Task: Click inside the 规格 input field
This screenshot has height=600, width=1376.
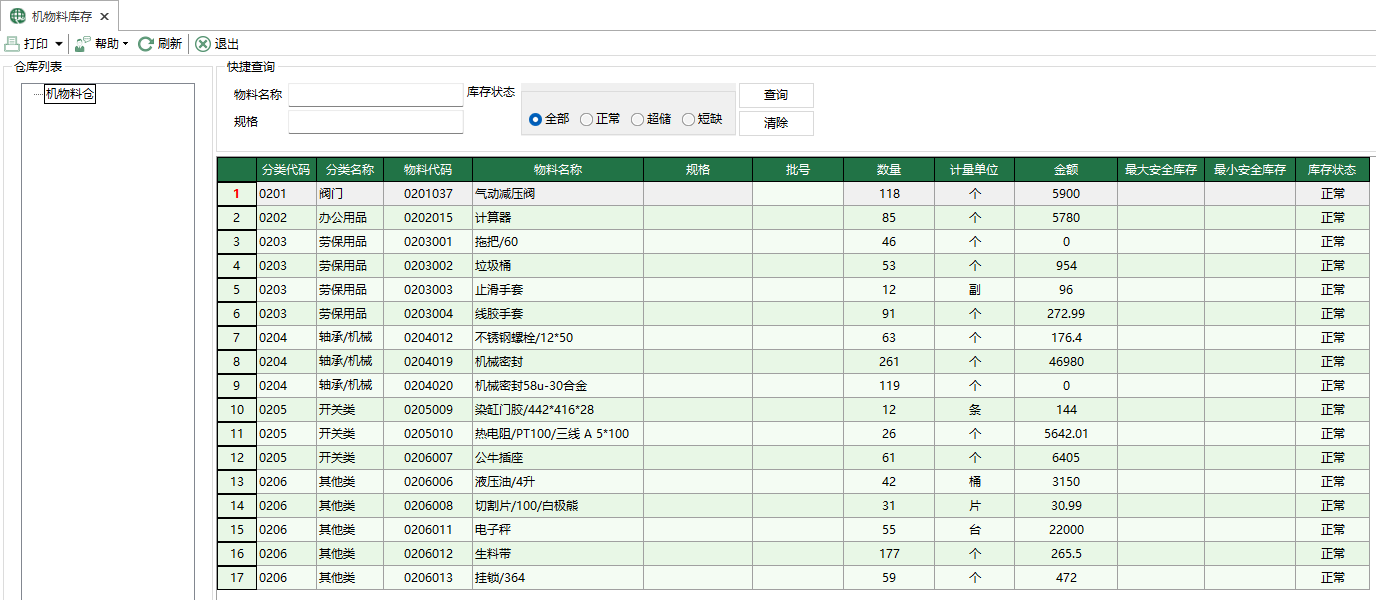Action: coord(375,121)
